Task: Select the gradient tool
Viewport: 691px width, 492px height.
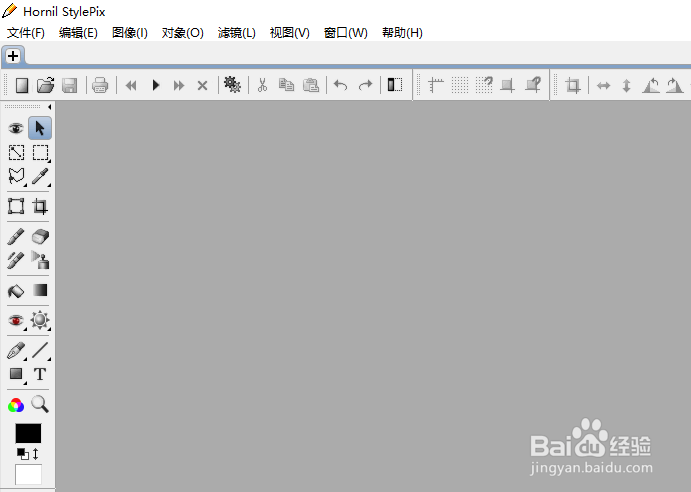Action: tap(40, 290)
